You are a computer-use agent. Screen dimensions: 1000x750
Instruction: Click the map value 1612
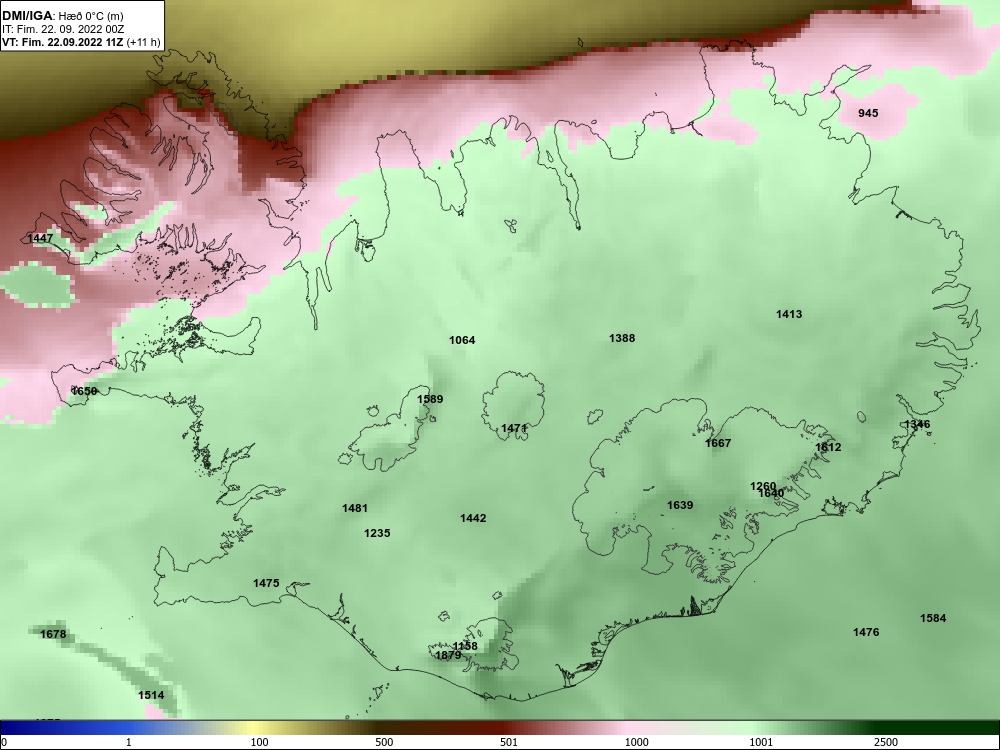click(828, 448)
